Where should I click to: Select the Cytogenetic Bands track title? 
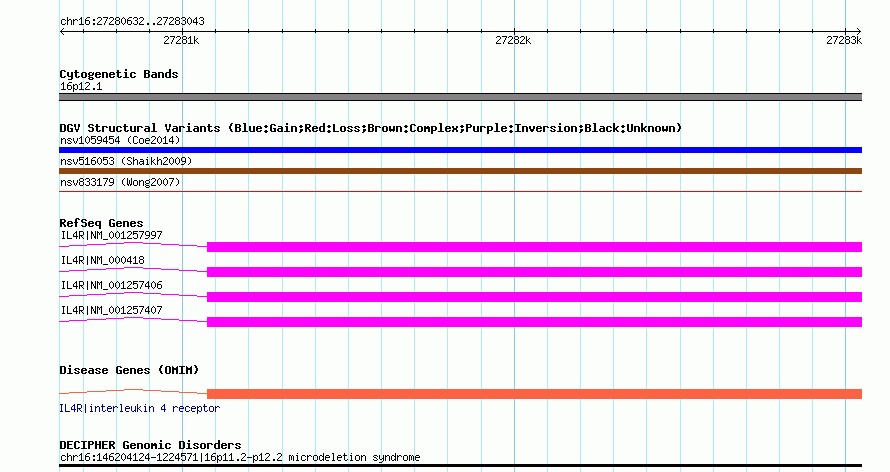click(x=119, y=74)
